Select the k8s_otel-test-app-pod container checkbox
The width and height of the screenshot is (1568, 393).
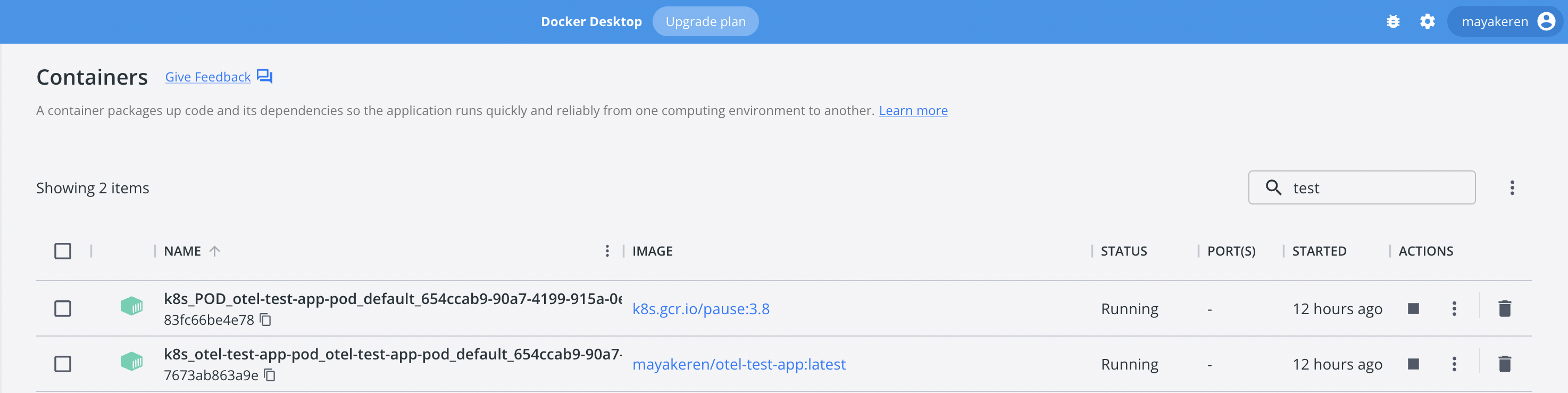pos(63,364)
